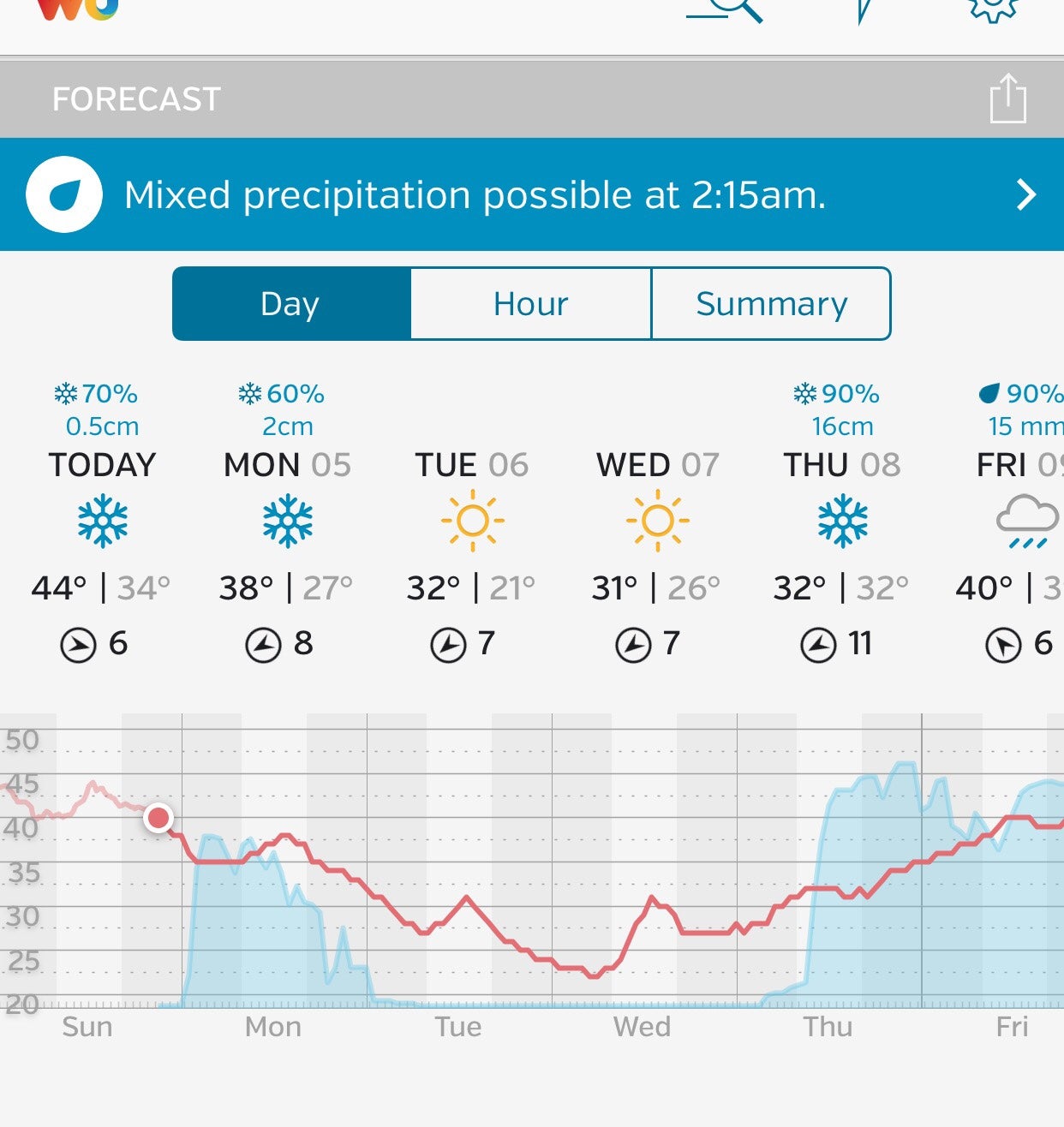Viewport: 1064px width, 1127px height.
Task: Tap Thursday's snowflake weather icon
Action: pyautogui.click(x=842, y=521)
